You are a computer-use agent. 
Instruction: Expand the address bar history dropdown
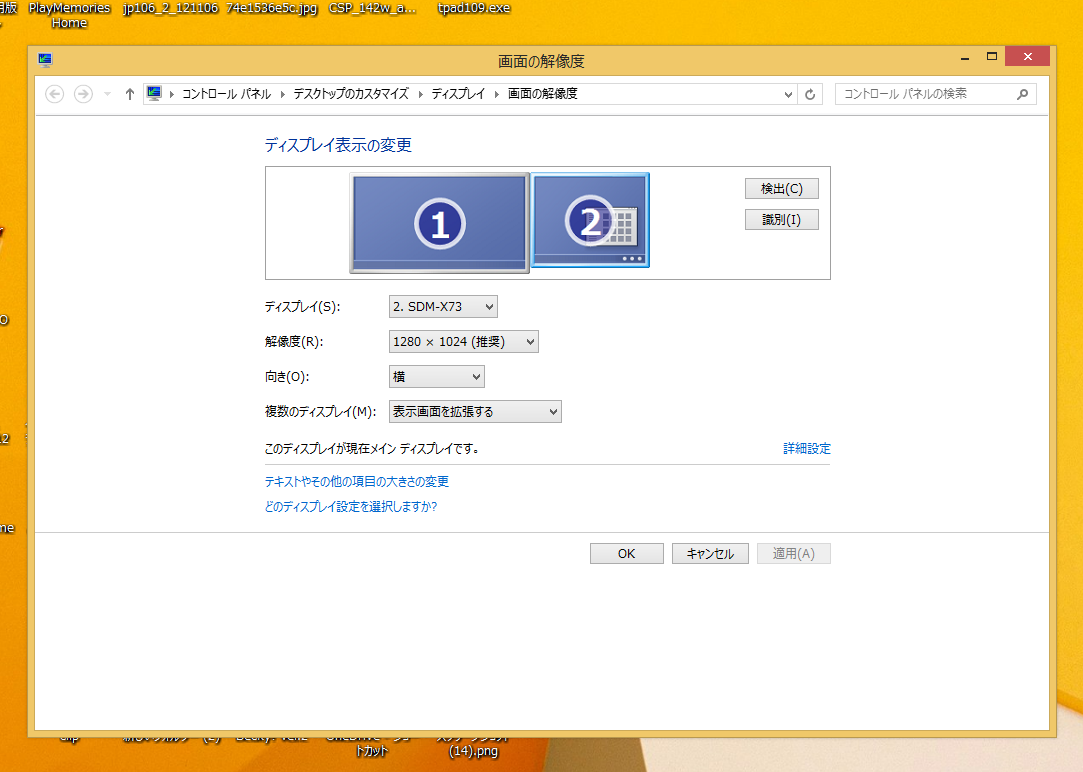pyautogui.click(x=788, y=94)
